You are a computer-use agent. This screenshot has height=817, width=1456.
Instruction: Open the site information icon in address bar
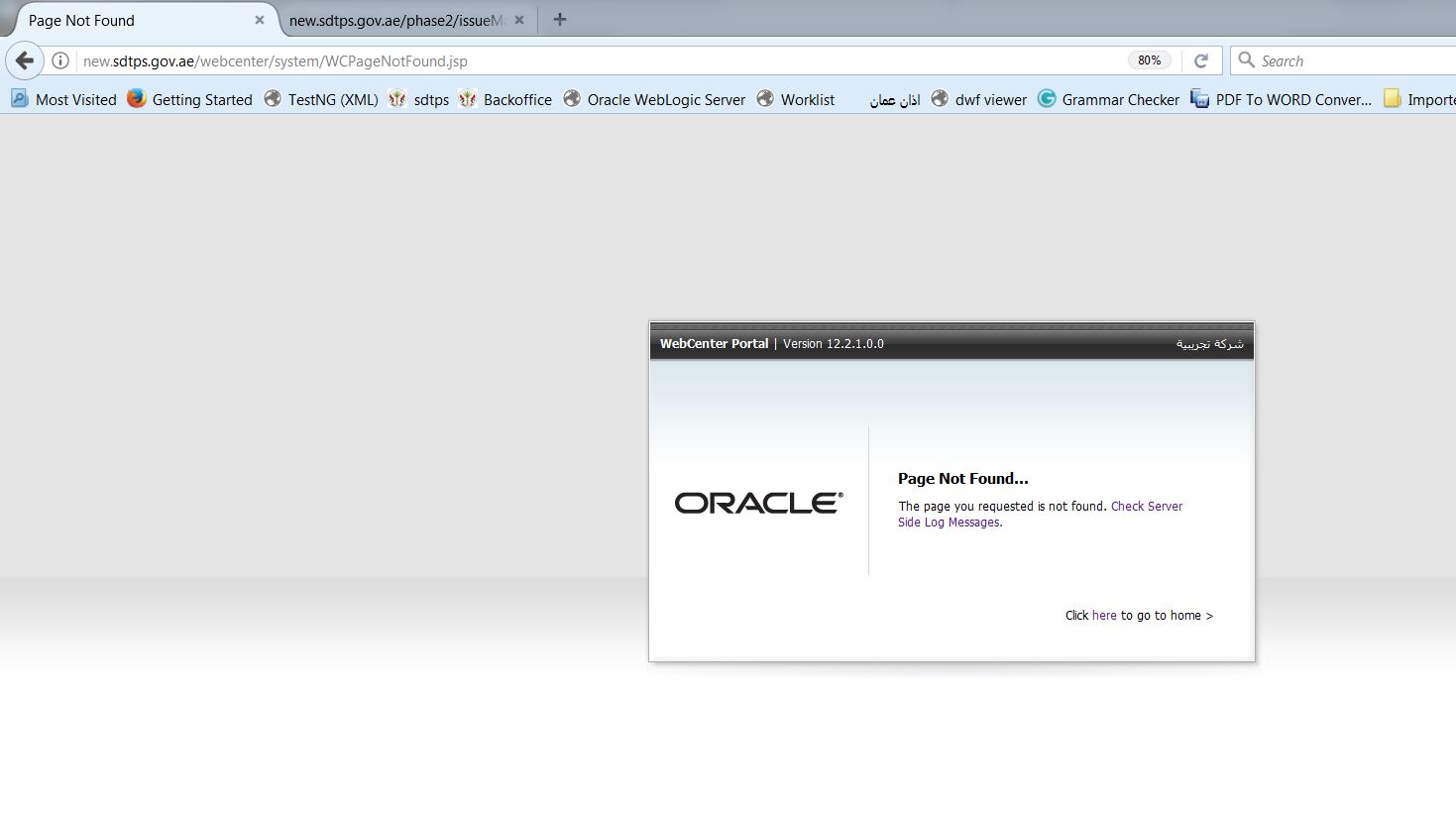pyautogui.click(x=60, y=60)
